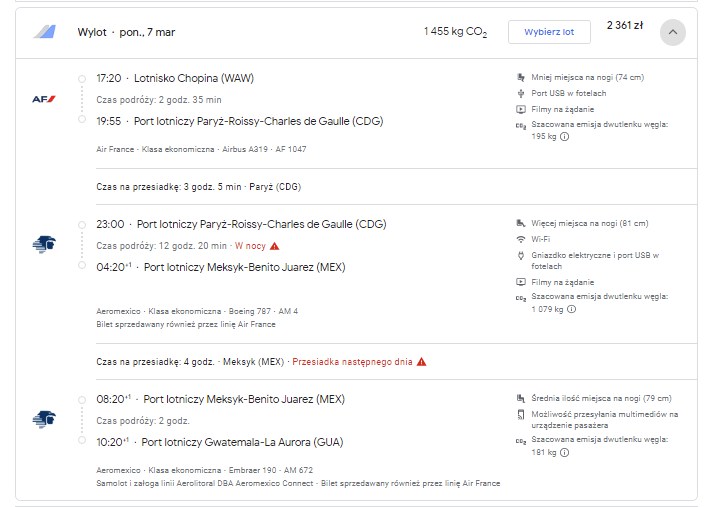This screenshot has width=706, height=507.
Task: Click the Port USB w fotelach icon
Action: (x=520, y=93)
